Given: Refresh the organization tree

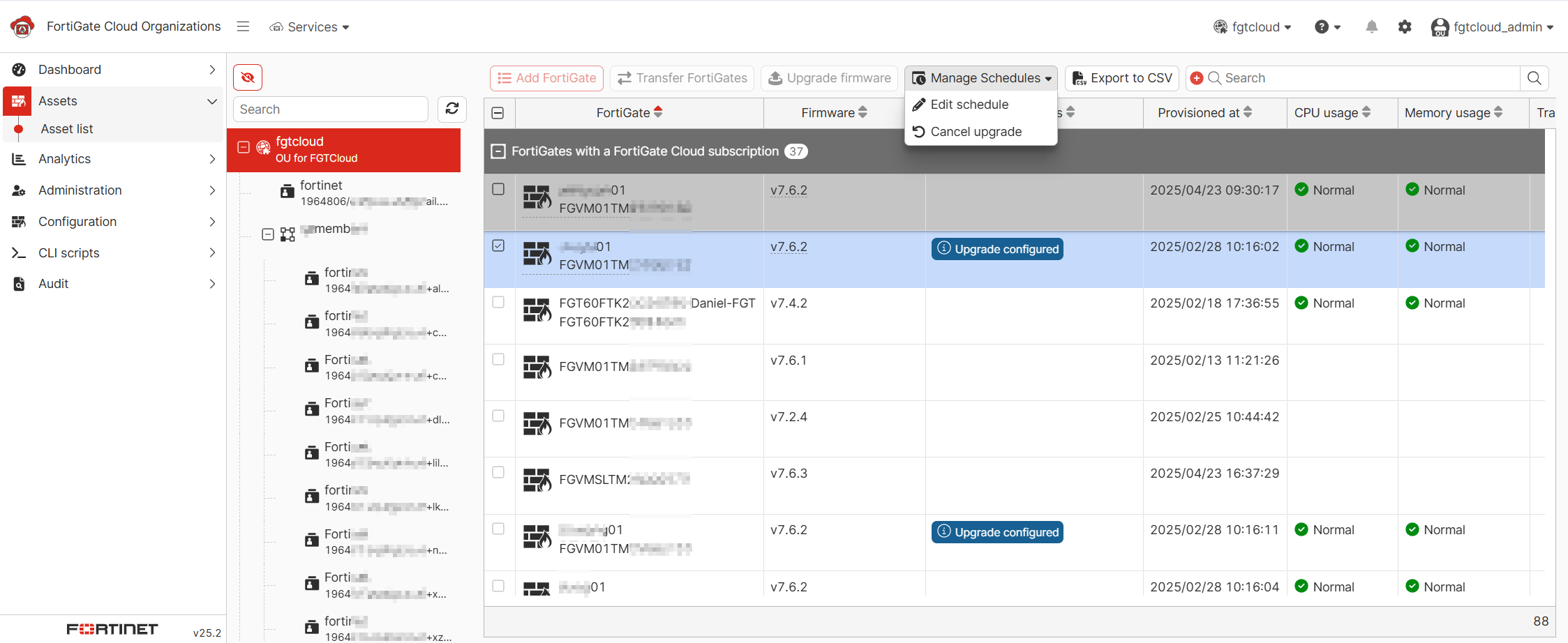Looking at the screenshot, I should (452, 109).
